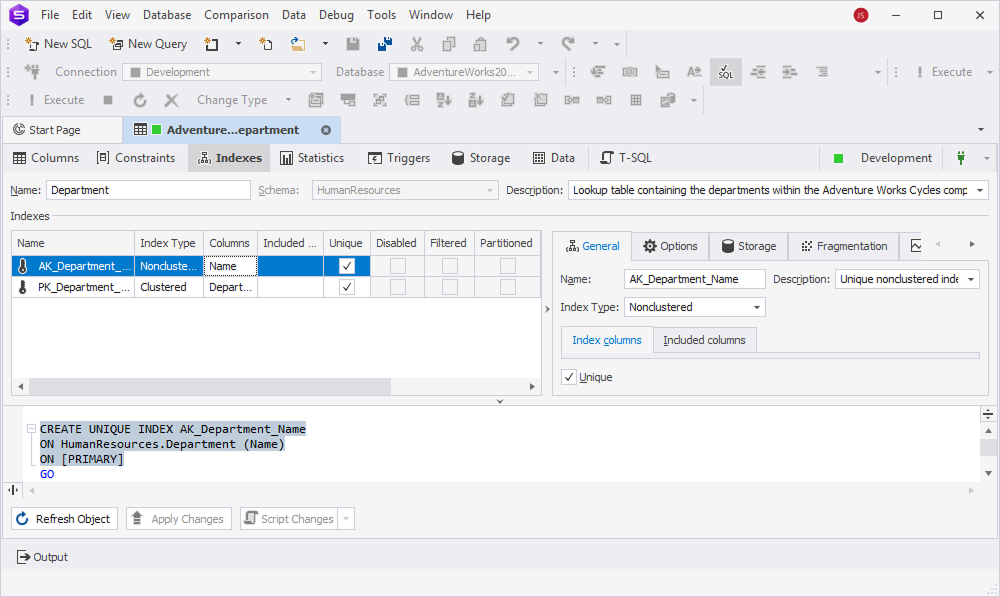Expand the table Description dropdown arrow
Viewport: 1000px width, 597px height.
(980, 190)
